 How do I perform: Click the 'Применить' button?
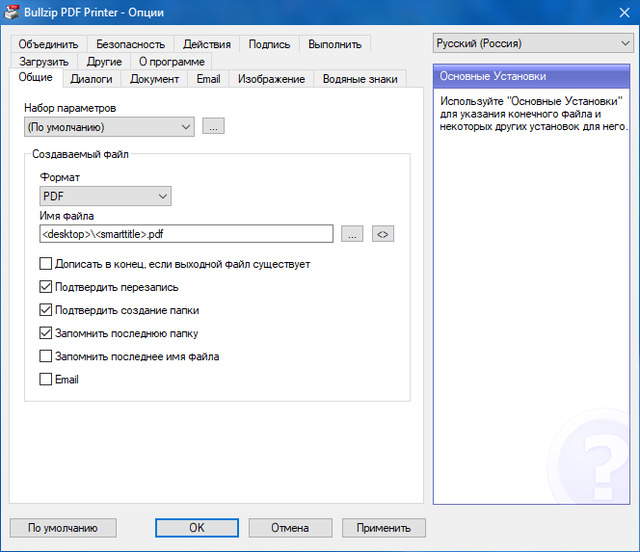pos(384,527)
